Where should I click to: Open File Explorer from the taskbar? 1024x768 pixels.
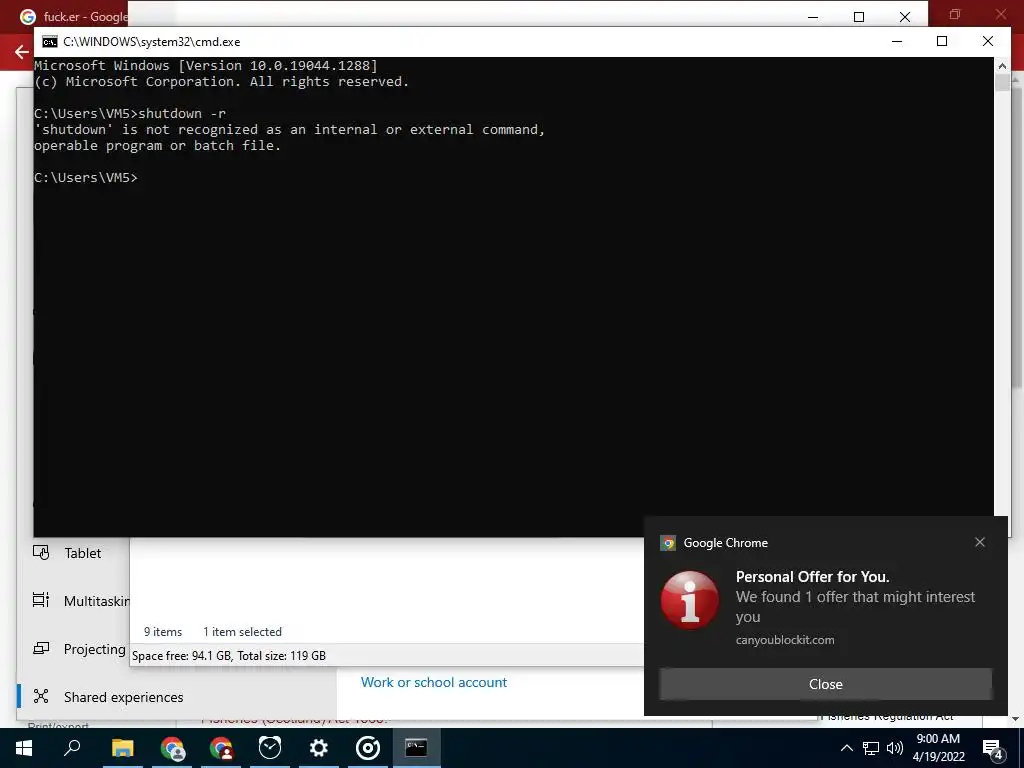point(122,748)
